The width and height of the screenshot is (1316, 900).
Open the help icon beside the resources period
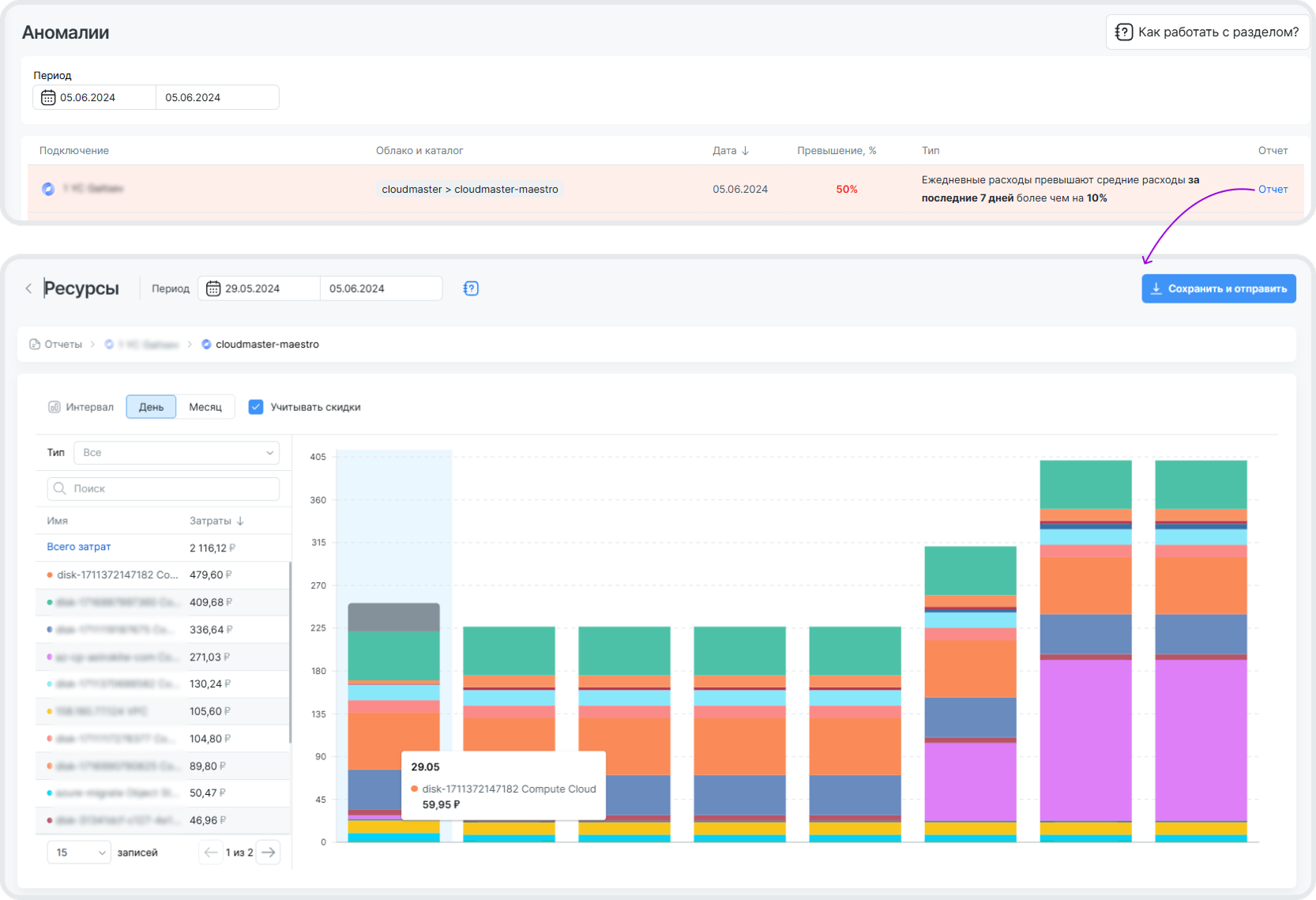[x=471, y=288]
